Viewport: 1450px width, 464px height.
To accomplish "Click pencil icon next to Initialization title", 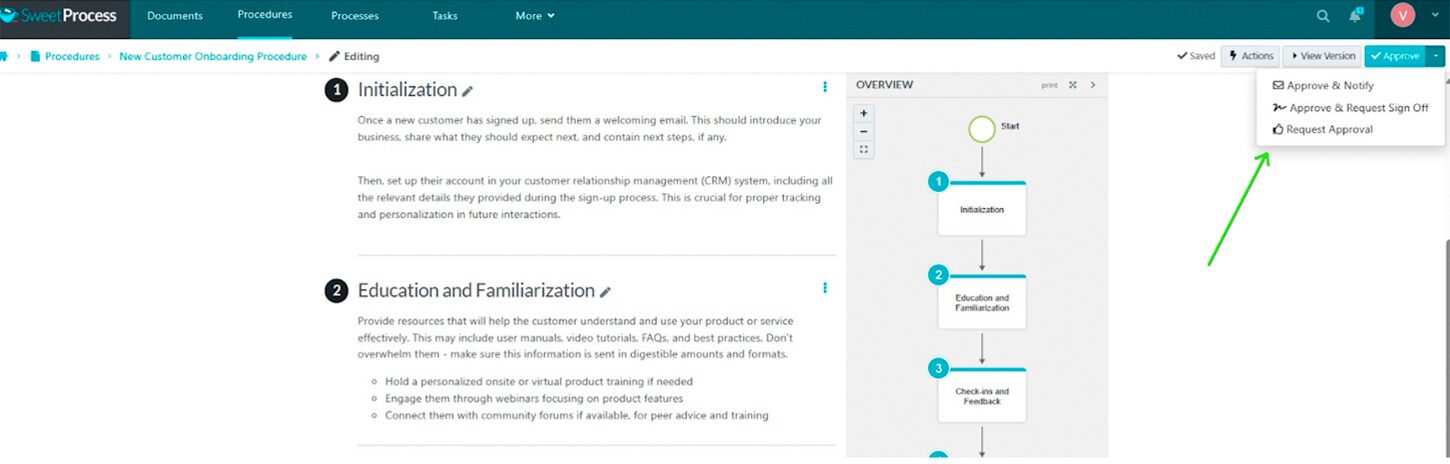I will coord(467,91).
